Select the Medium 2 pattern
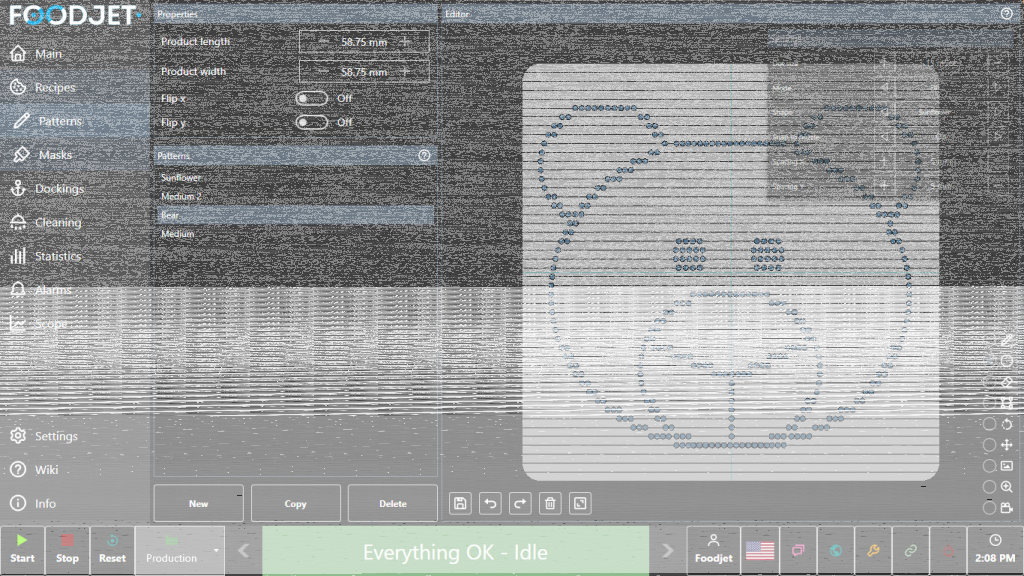This screenshot has height=576, width=1024. tap(295, 196)
